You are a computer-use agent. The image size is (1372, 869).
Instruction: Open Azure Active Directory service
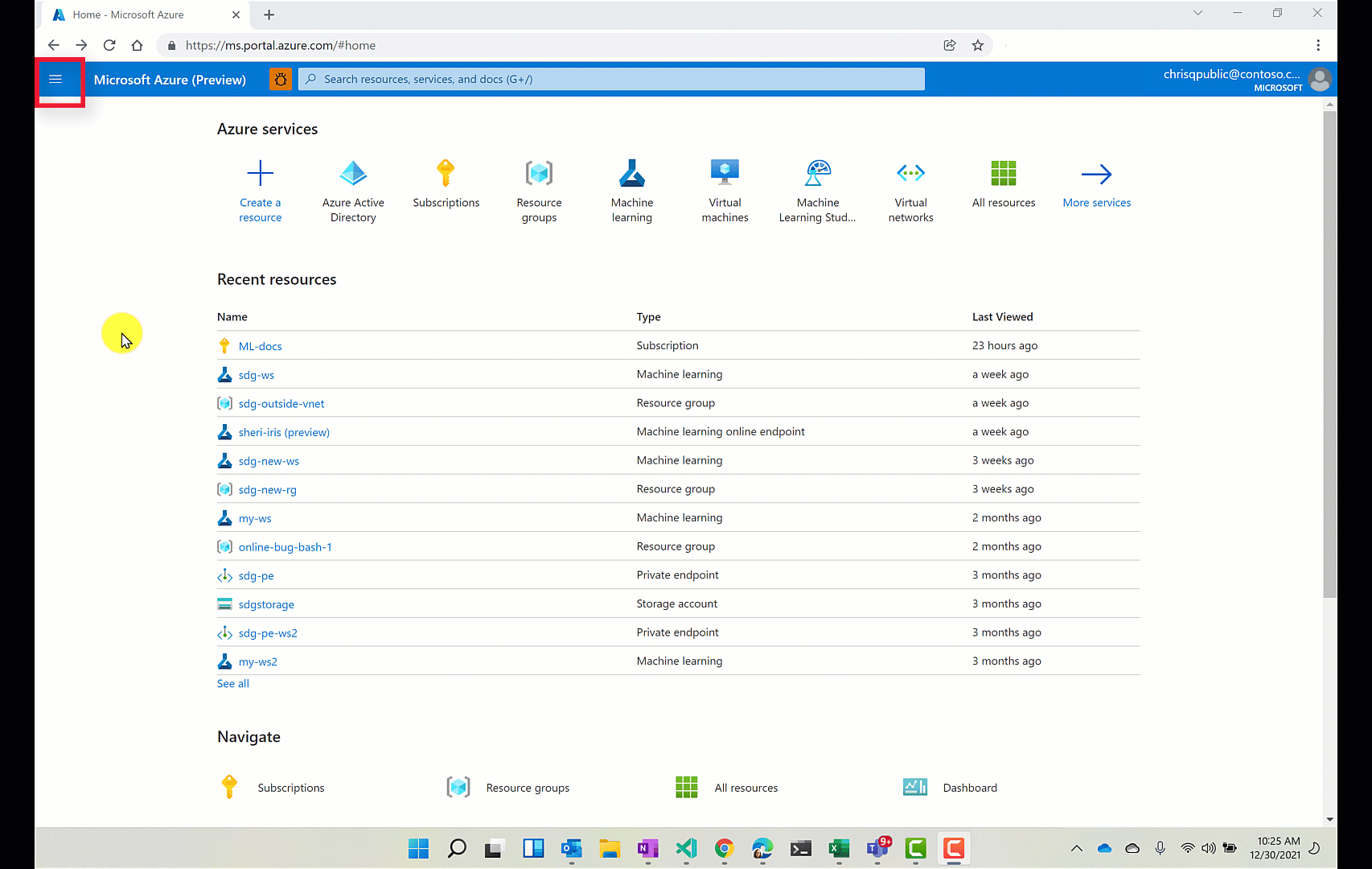point(353,173)
